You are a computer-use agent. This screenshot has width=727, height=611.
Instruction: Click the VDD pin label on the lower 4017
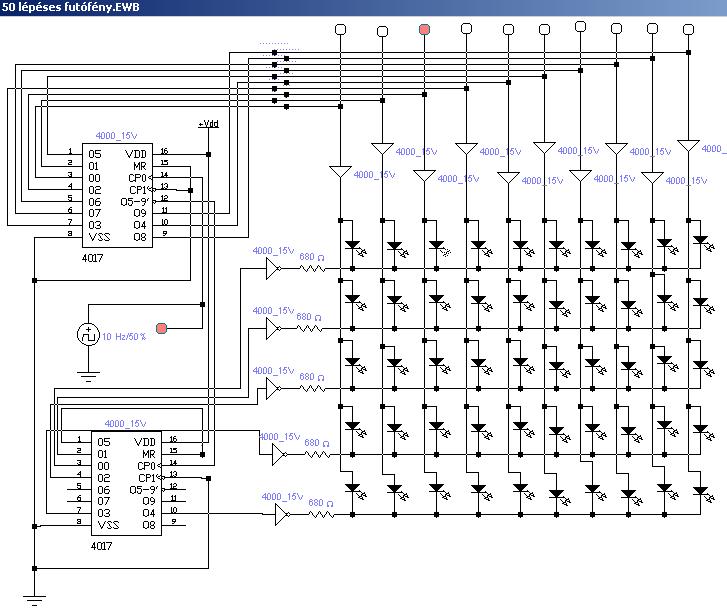tap(145, 442)
